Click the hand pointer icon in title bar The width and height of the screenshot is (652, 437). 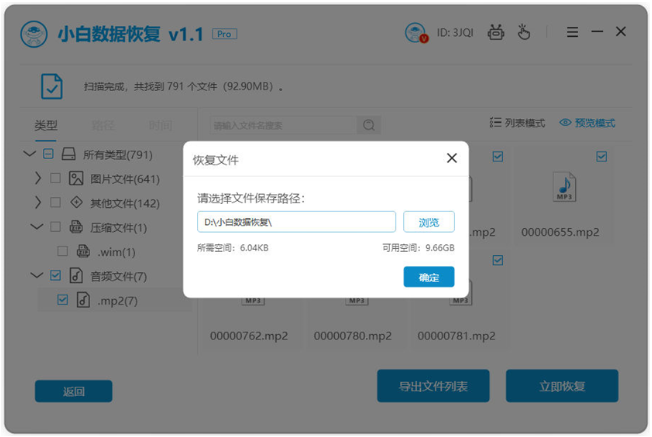pyautogui.click(x=524, y=33)
